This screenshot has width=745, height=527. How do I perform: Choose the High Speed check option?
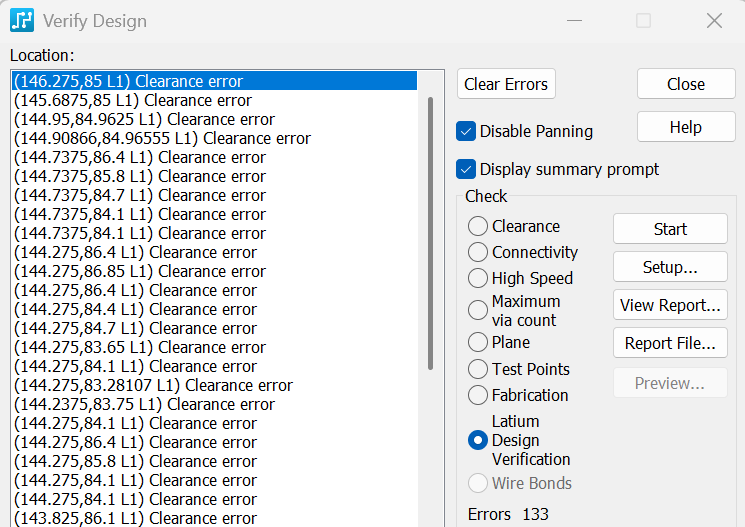click(x=478, y=279)
